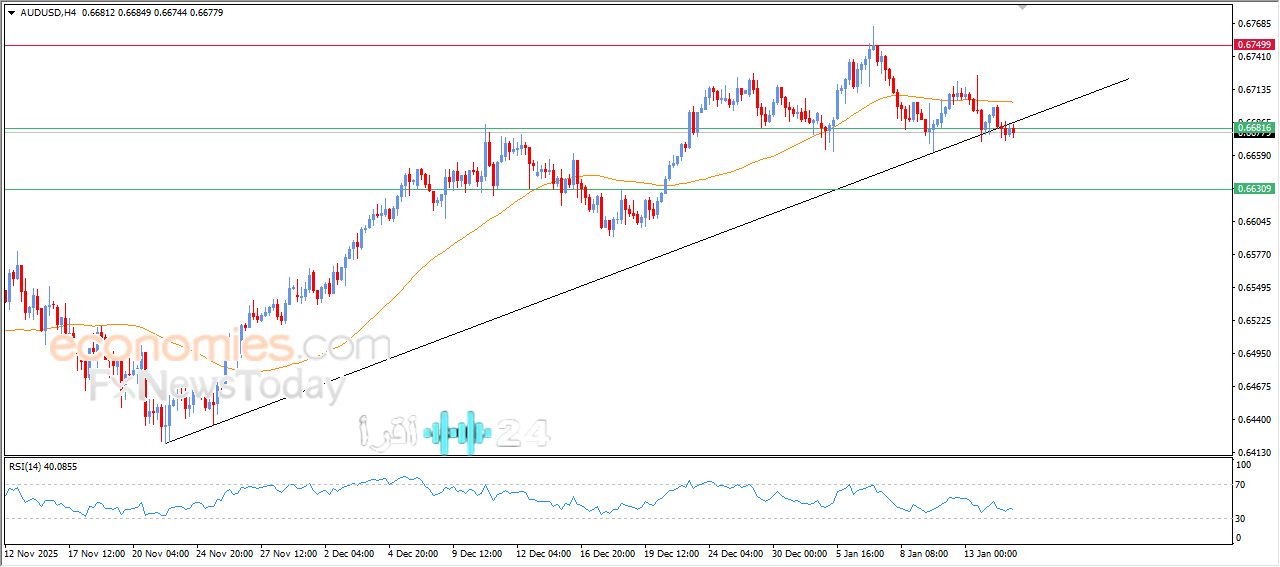Image resolution: width=1280 pixels, height=567 pixels.
Task: Click the latest red candlestick on the chart
Action: pos(1013,131)
